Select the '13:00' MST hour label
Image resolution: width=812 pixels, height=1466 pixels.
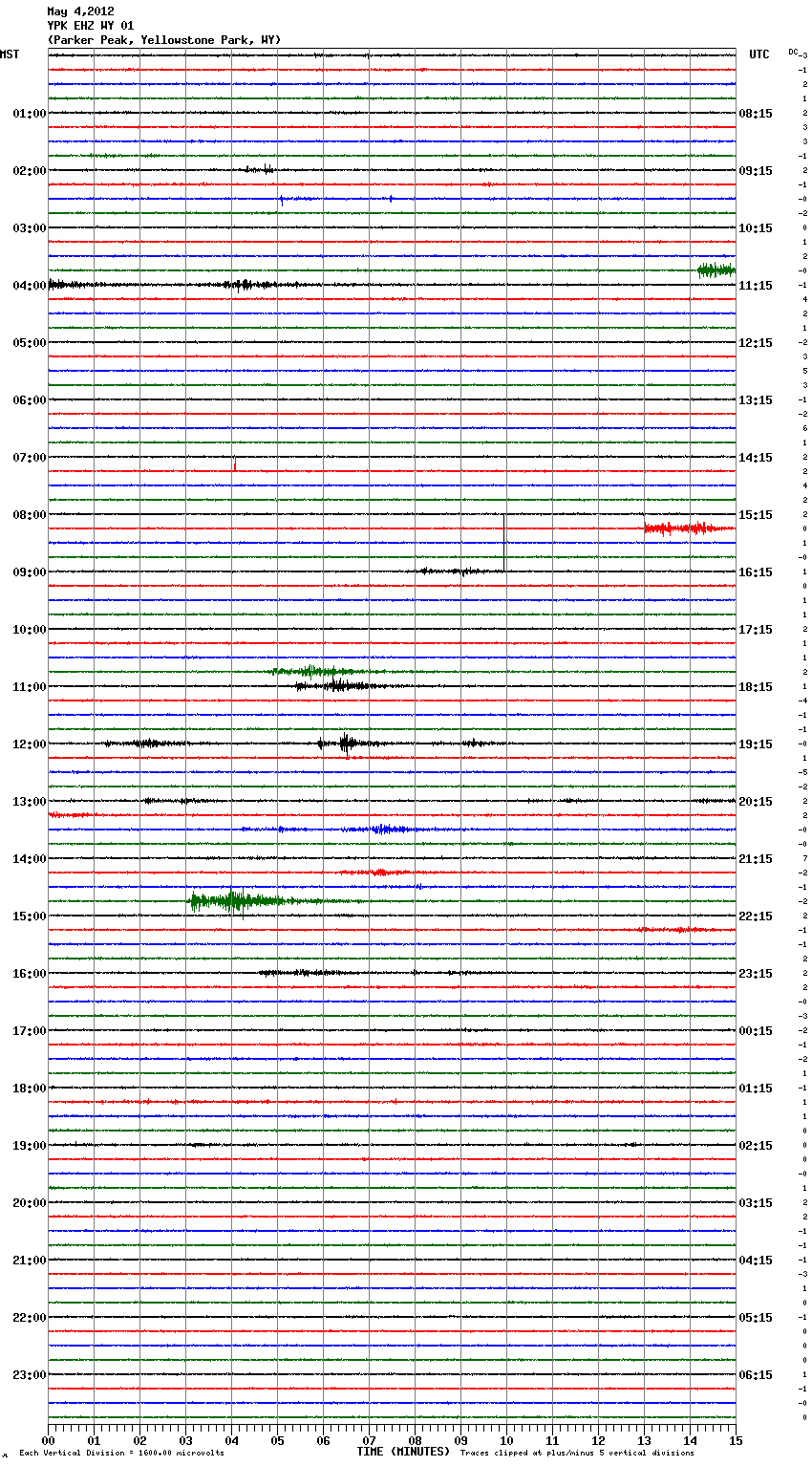point(30,802)
